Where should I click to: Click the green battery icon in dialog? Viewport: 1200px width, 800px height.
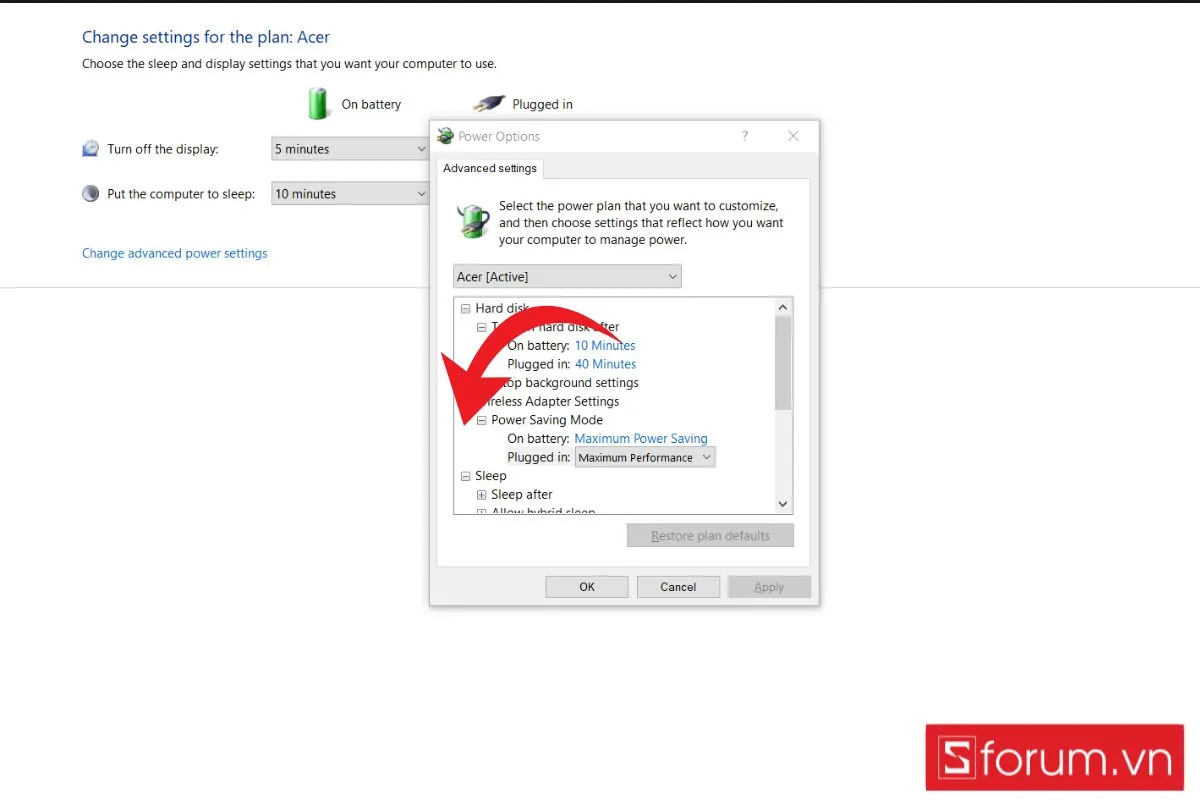coord(472,221)
